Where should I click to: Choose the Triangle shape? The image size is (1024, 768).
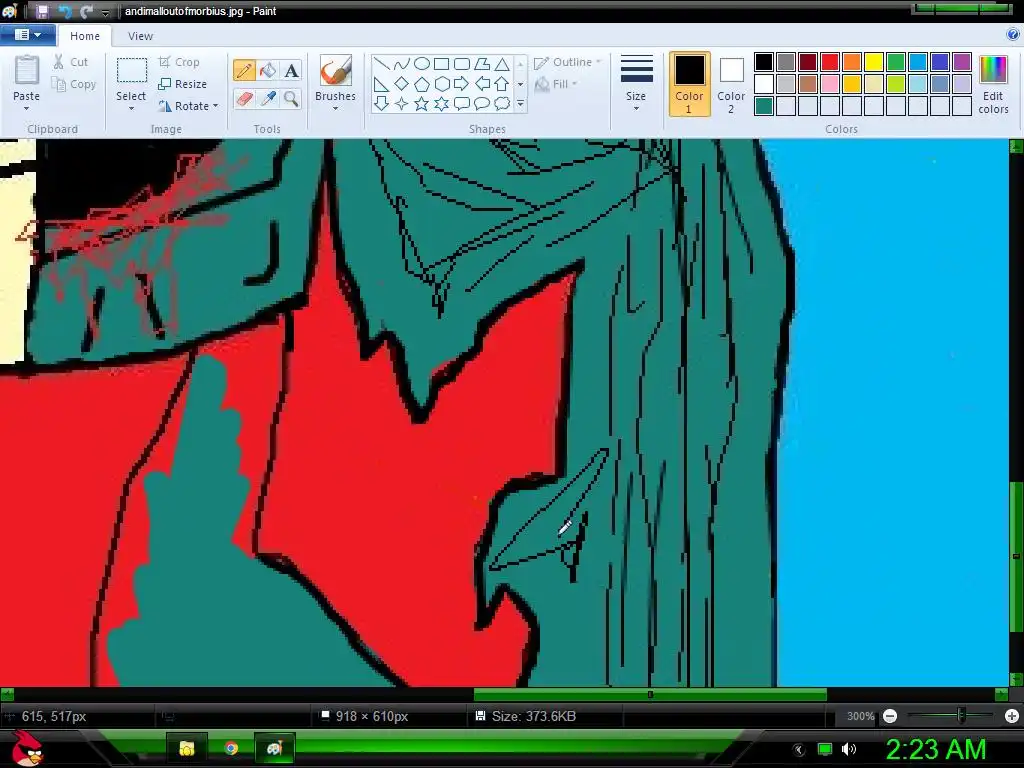click(x=502, y=63)
